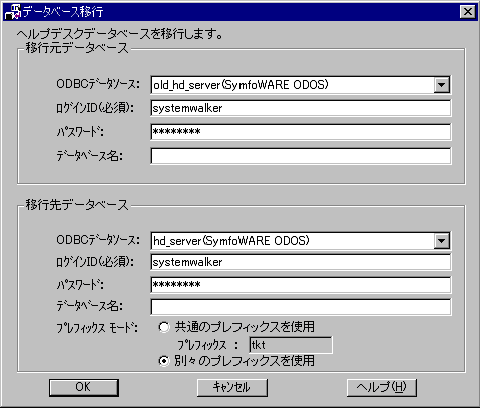The image size is (480, 408).
Task: Select 別々のプレフィックスを使用 radio button
Action: tap(164, 361)
